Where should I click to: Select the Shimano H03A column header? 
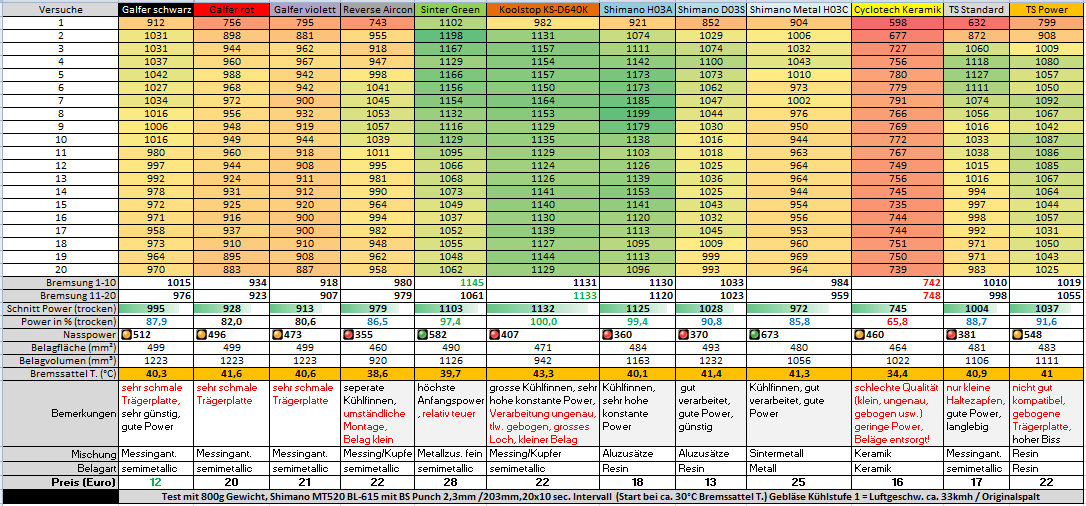(x=637, y=10)
